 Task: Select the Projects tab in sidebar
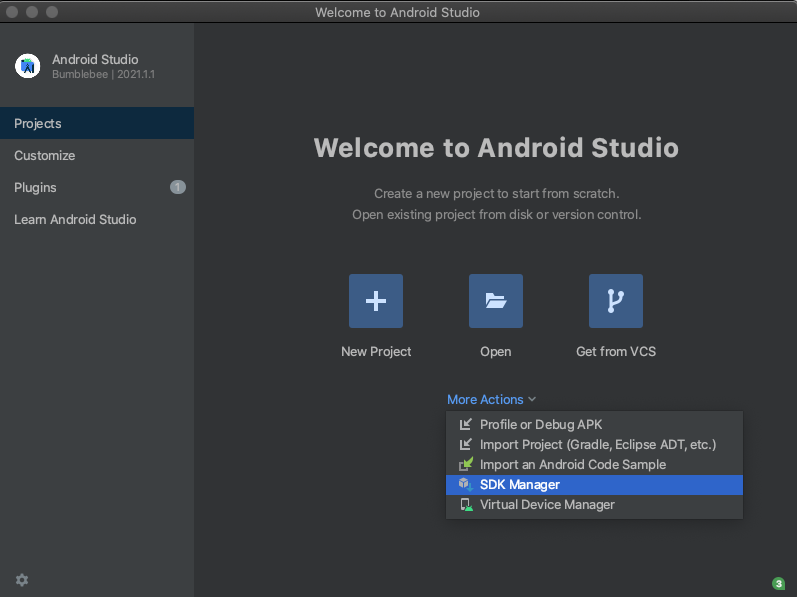click(x=97, y=123)
